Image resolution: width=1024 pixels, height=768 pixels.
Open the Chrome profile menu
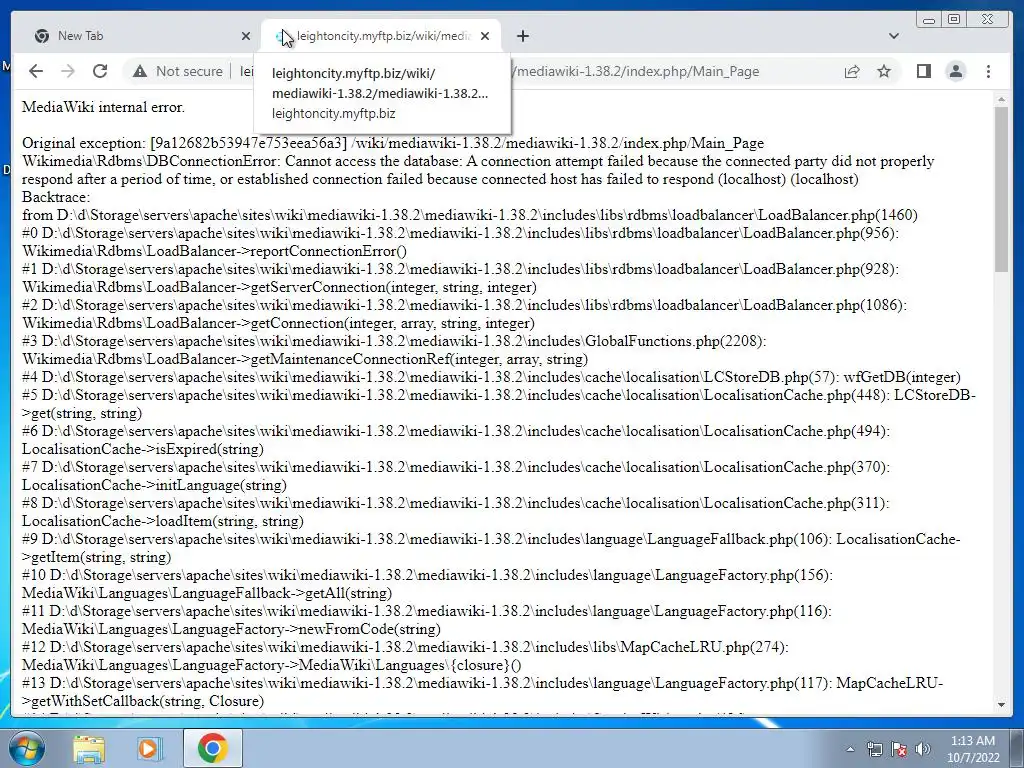[956, 71]
